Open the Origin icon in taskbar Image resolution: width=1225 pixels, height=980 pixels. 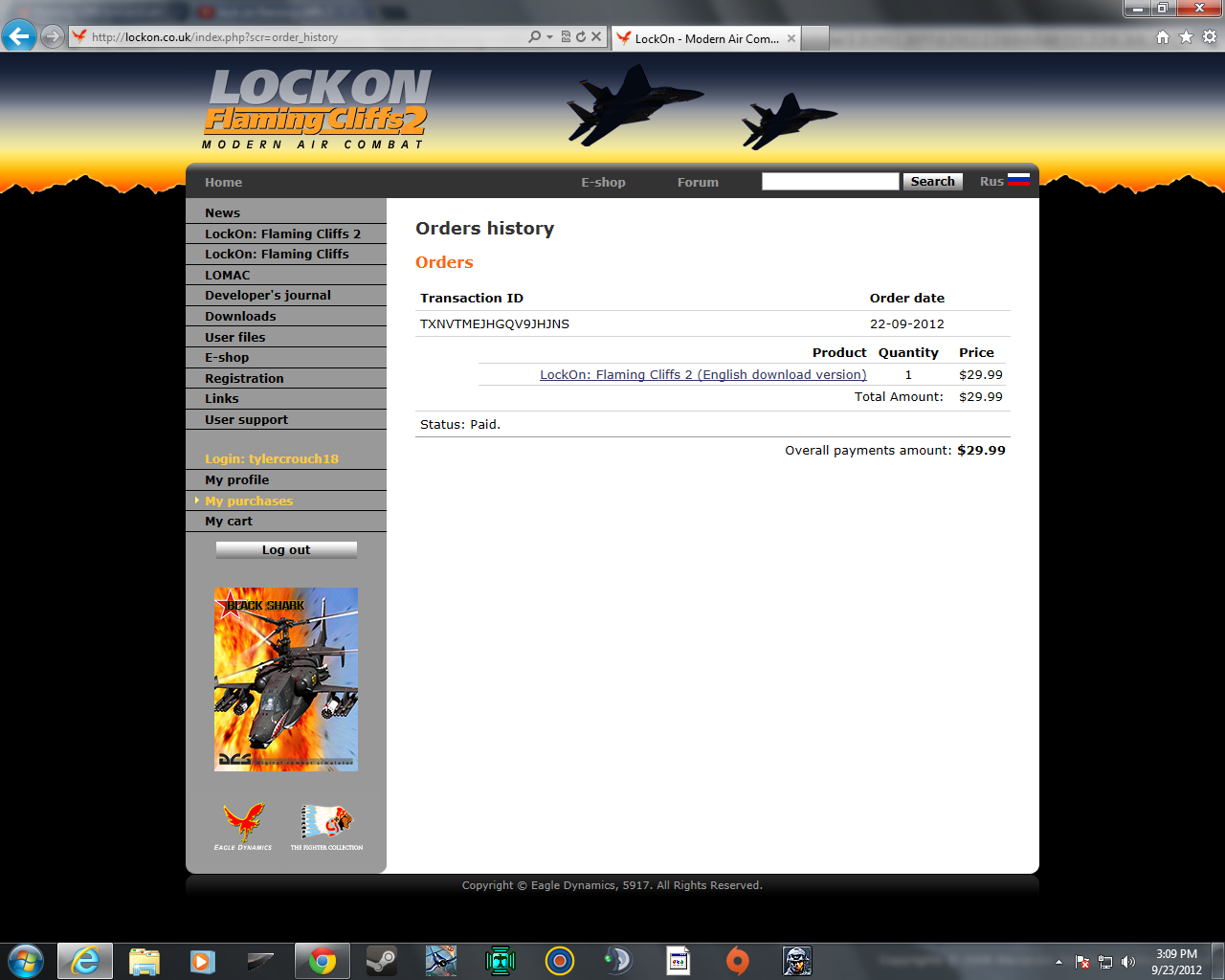tap(737, 960)
